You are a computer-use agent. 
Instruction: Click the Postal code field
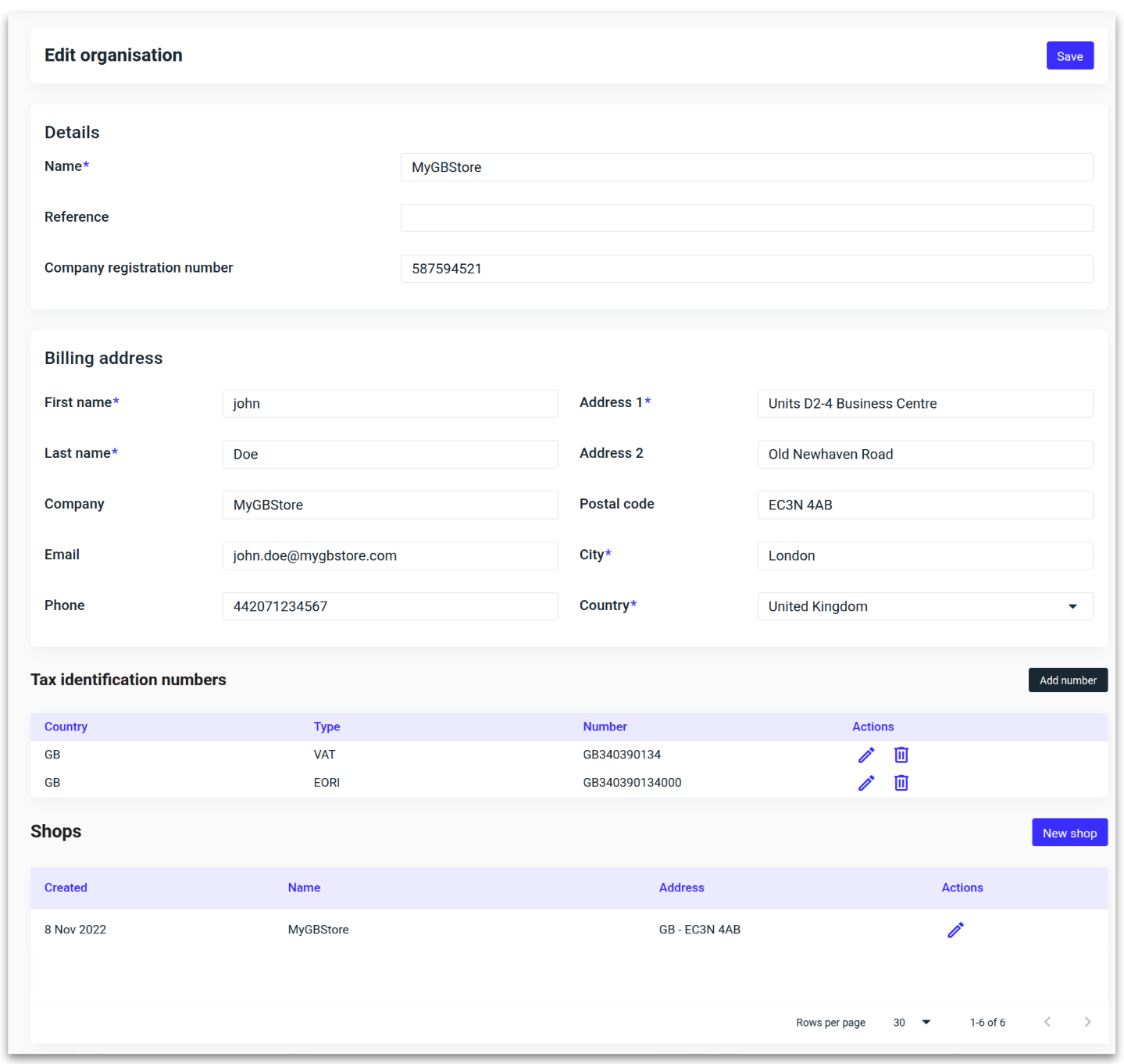pyautogui.click(x=925, y=505)
